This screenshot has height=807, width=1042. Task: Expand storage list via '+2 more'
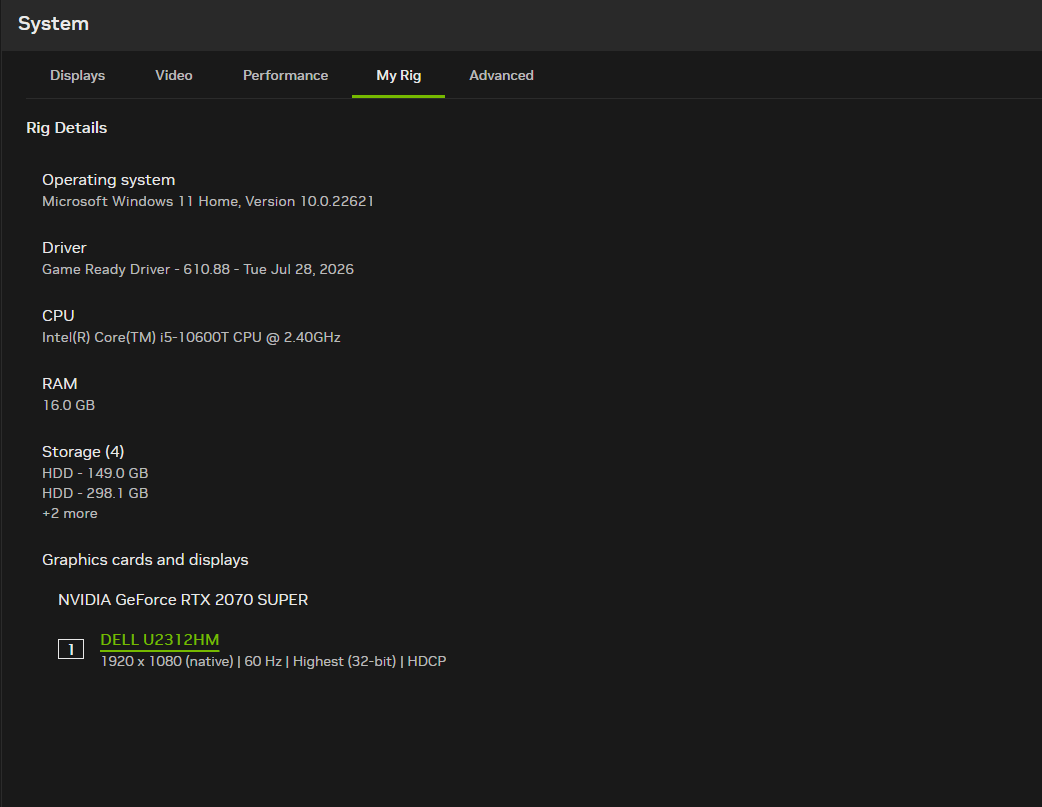70,513
